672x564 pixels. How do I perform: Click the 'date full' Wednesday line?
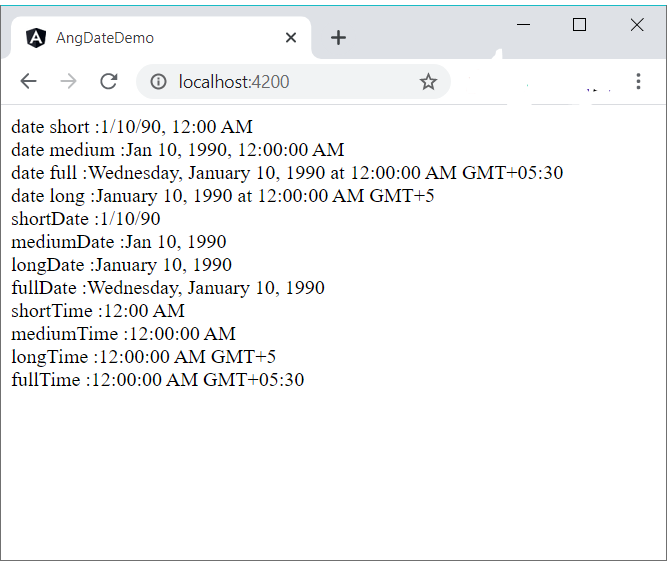point(287,173)
